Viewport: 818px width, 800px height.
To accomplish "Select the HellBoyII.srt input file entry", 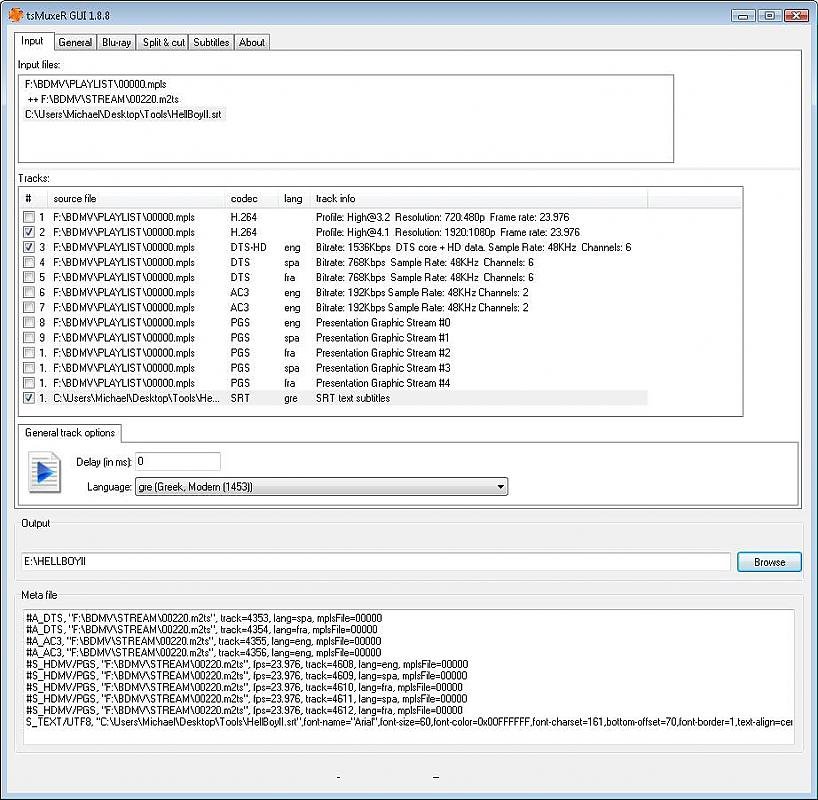I will point(123,115).
